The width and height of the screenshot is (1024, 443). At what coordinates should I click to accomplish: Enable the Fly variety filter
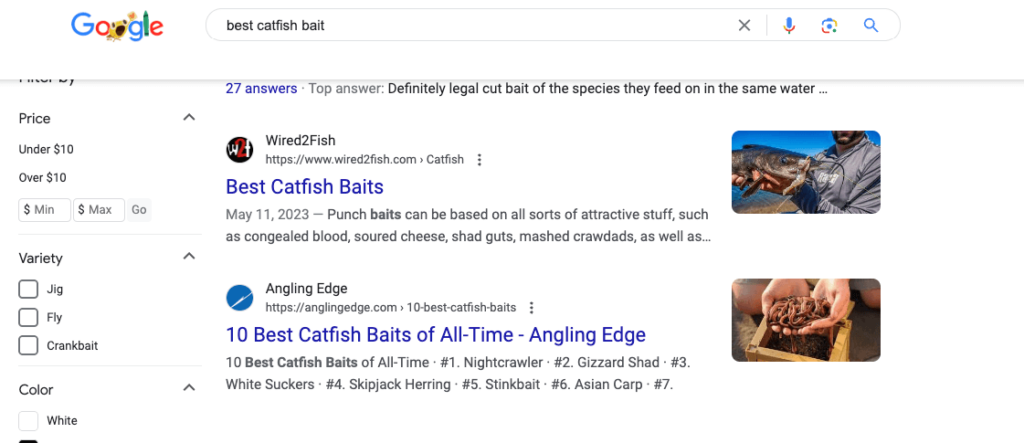(29, 318)
